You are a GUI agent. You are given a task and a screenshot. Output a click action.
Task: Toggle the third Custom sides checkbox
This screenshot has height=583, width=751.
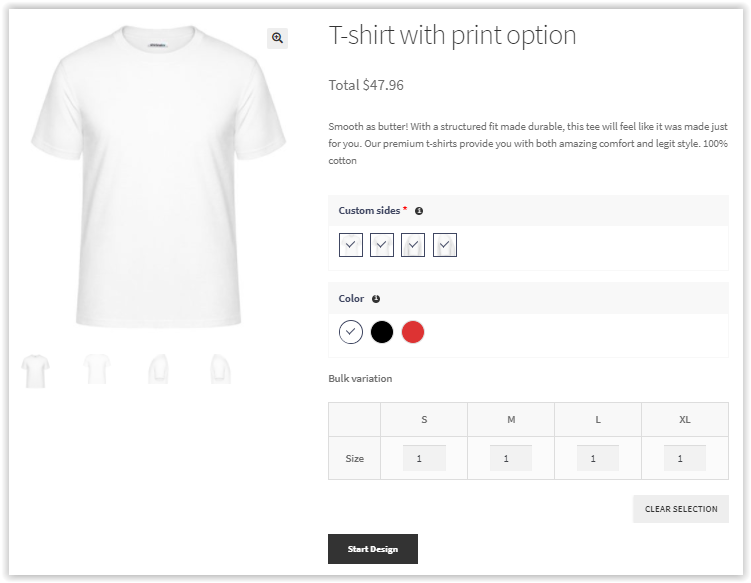coord(413,245)
